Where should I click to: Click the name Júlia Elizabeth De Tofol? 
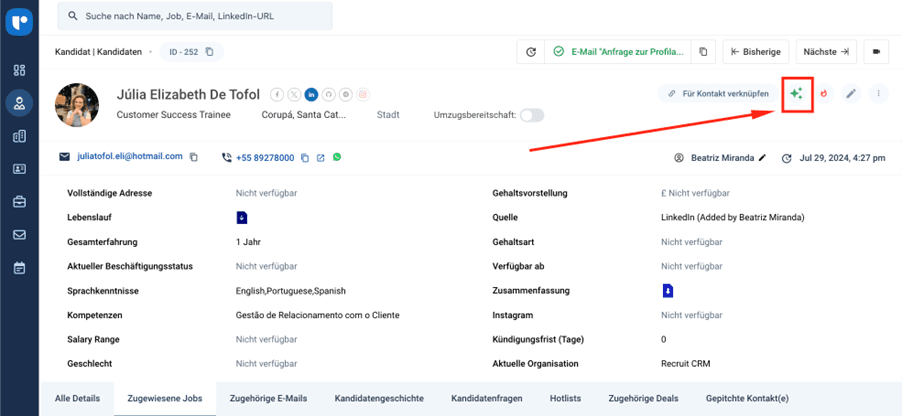click(188, 94)
